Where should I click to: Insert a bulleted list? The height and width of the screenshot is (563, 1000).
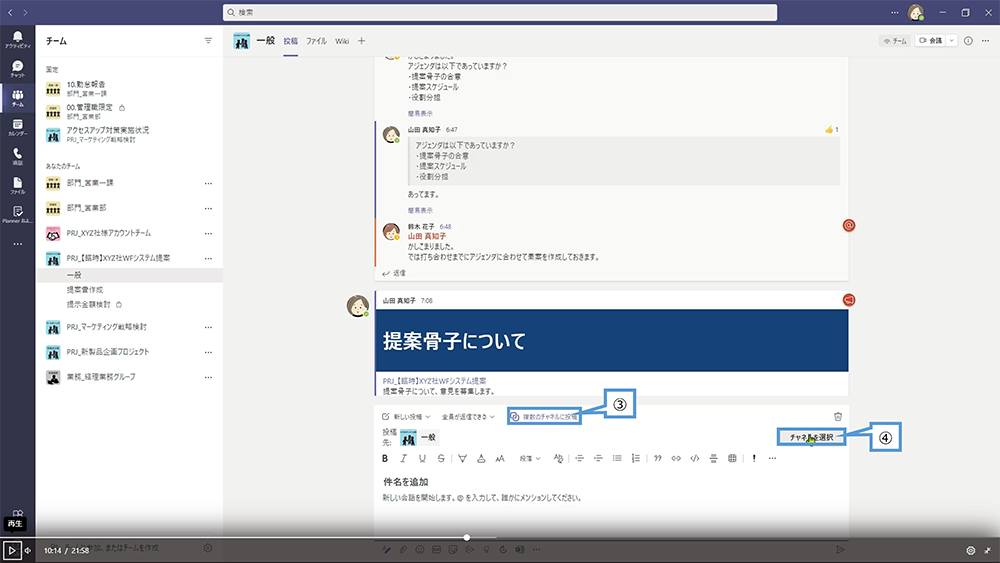click(617, 458)
